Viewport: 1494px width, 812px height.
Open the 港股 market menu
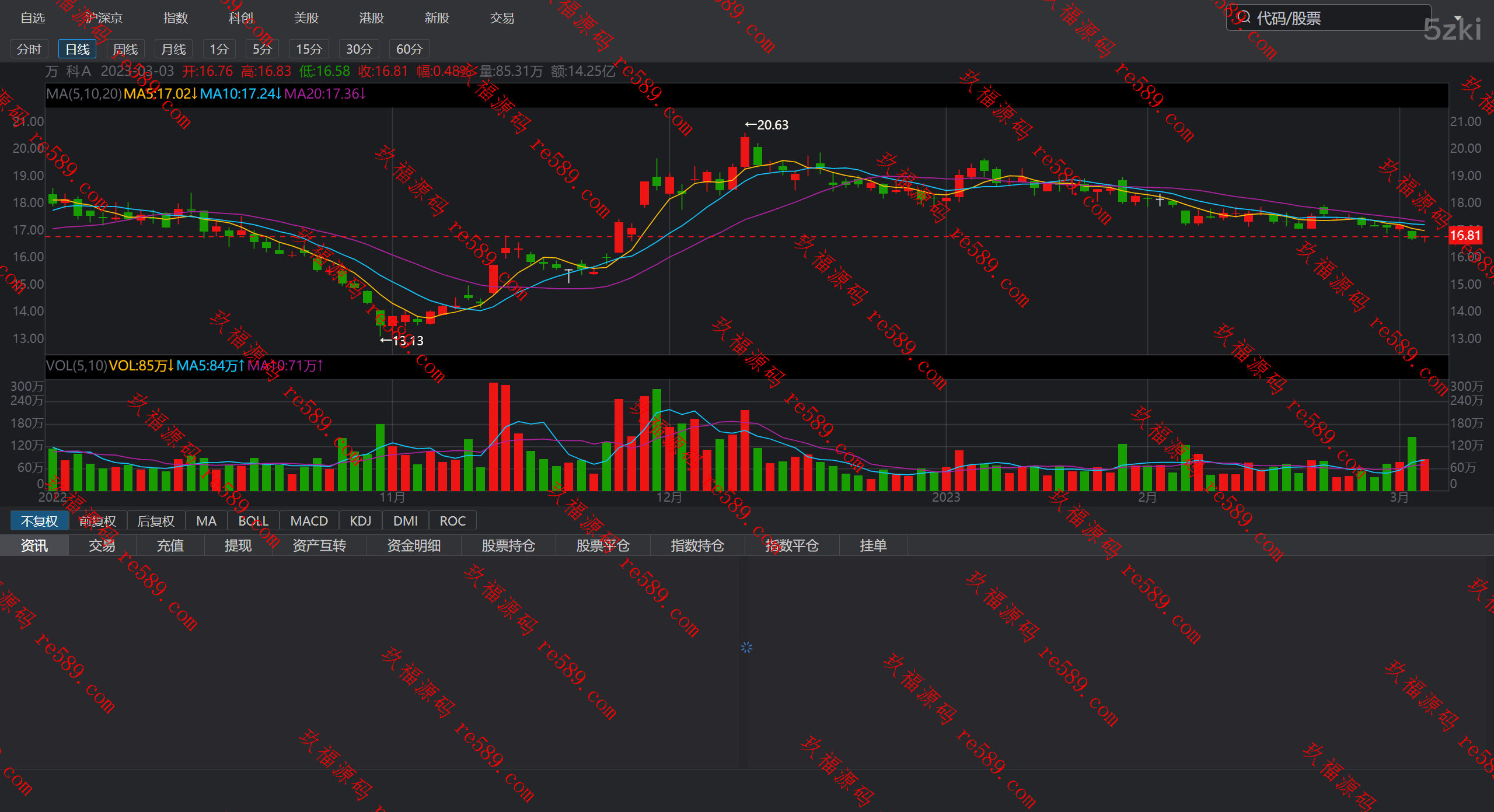371,18
